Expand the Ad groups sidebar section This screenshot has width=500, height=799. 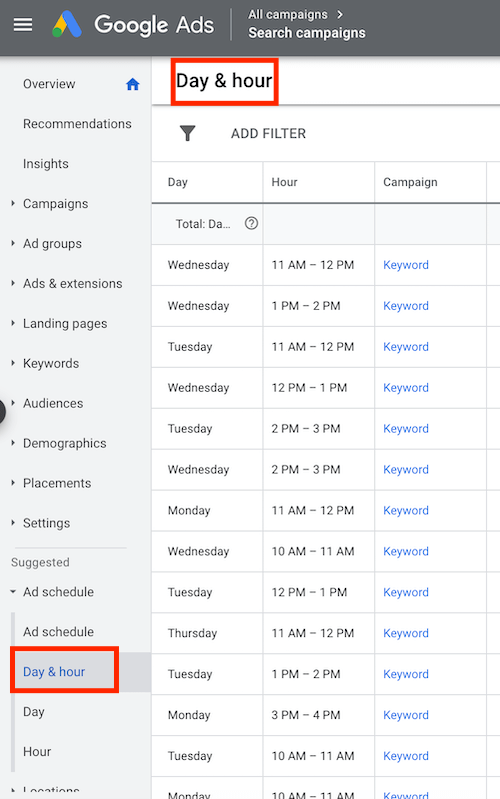click(x=13, y=244)
